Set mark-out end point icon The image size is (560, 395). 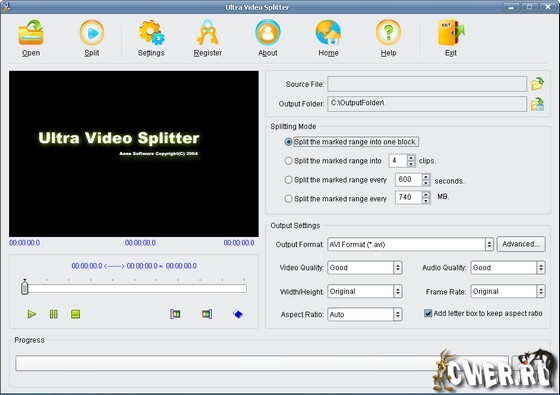click(x=207, y=314)
